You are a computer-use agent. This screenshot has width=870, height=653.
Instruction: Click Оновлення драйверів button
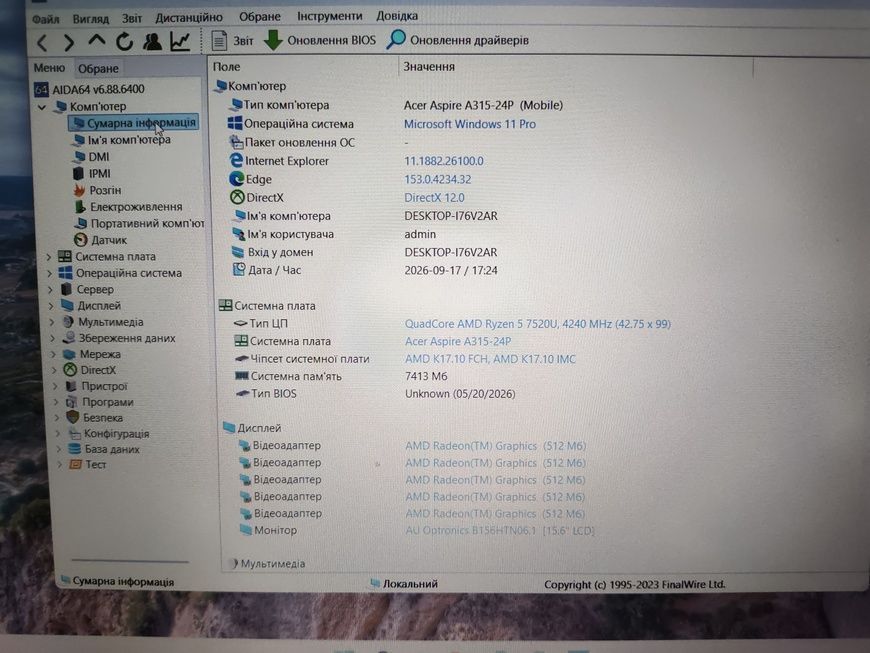point(458,40)
